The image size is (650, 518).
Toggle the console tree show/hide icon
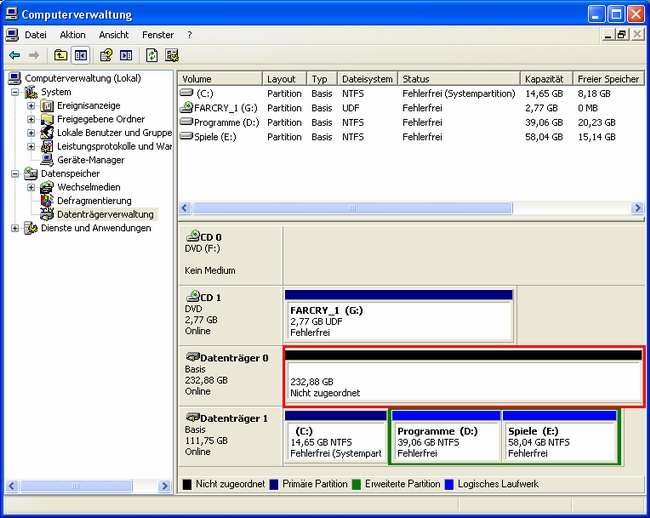[81, 55]
